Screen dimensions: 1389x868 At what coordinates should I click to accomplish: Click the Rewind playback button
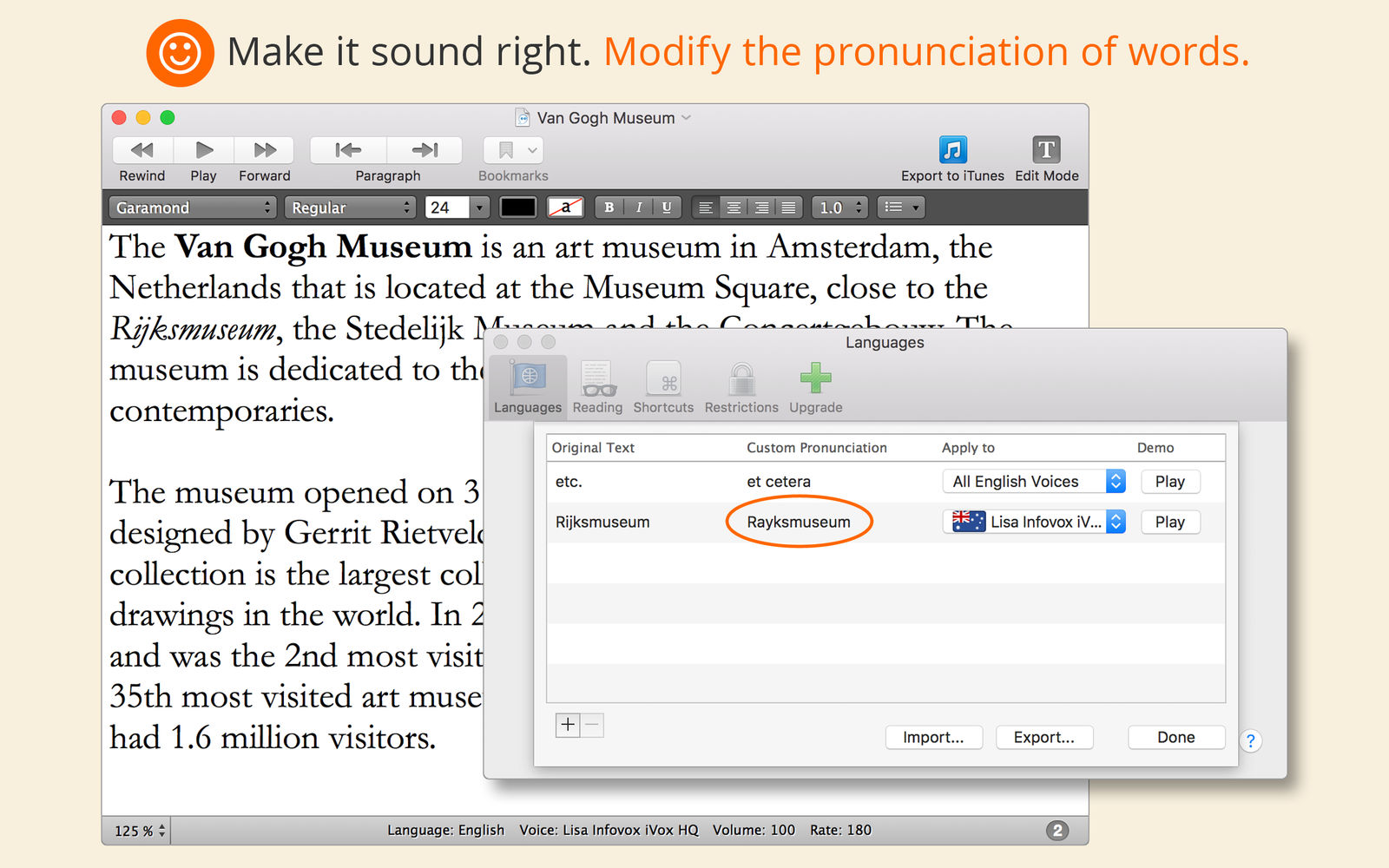coord(142,150)
